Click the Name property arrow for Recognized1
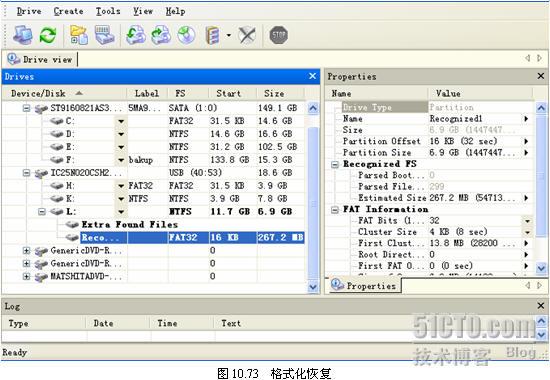 click(x=526, y=119)
